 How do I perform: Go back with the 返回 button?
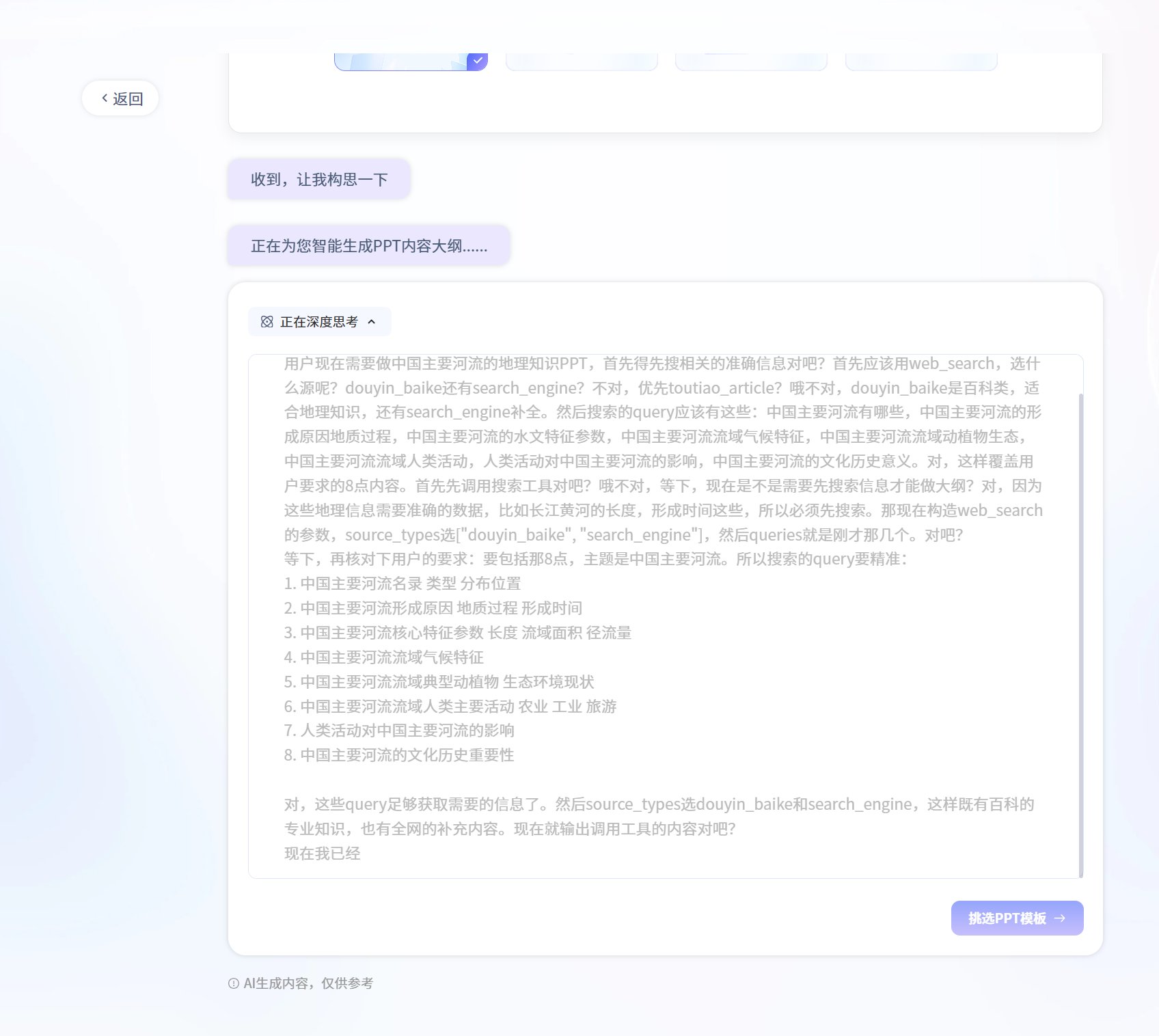[x=120, y=98]
